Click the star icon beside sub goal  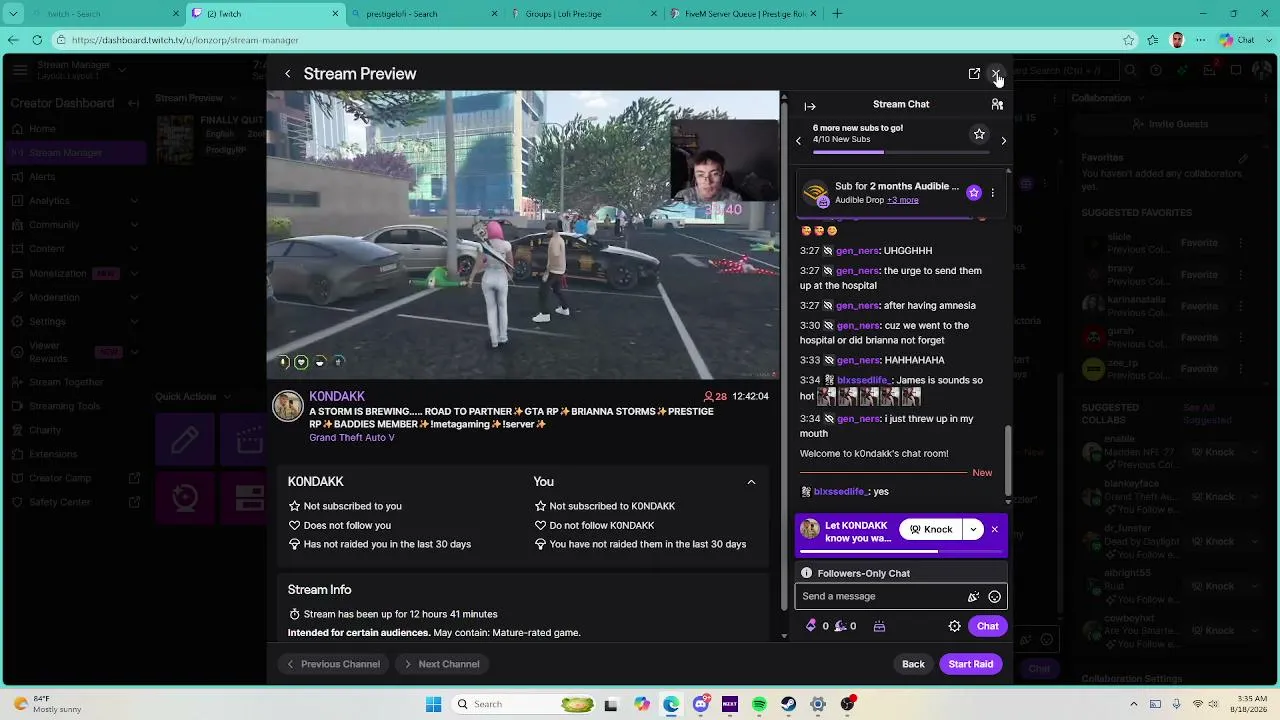[979, 134]
